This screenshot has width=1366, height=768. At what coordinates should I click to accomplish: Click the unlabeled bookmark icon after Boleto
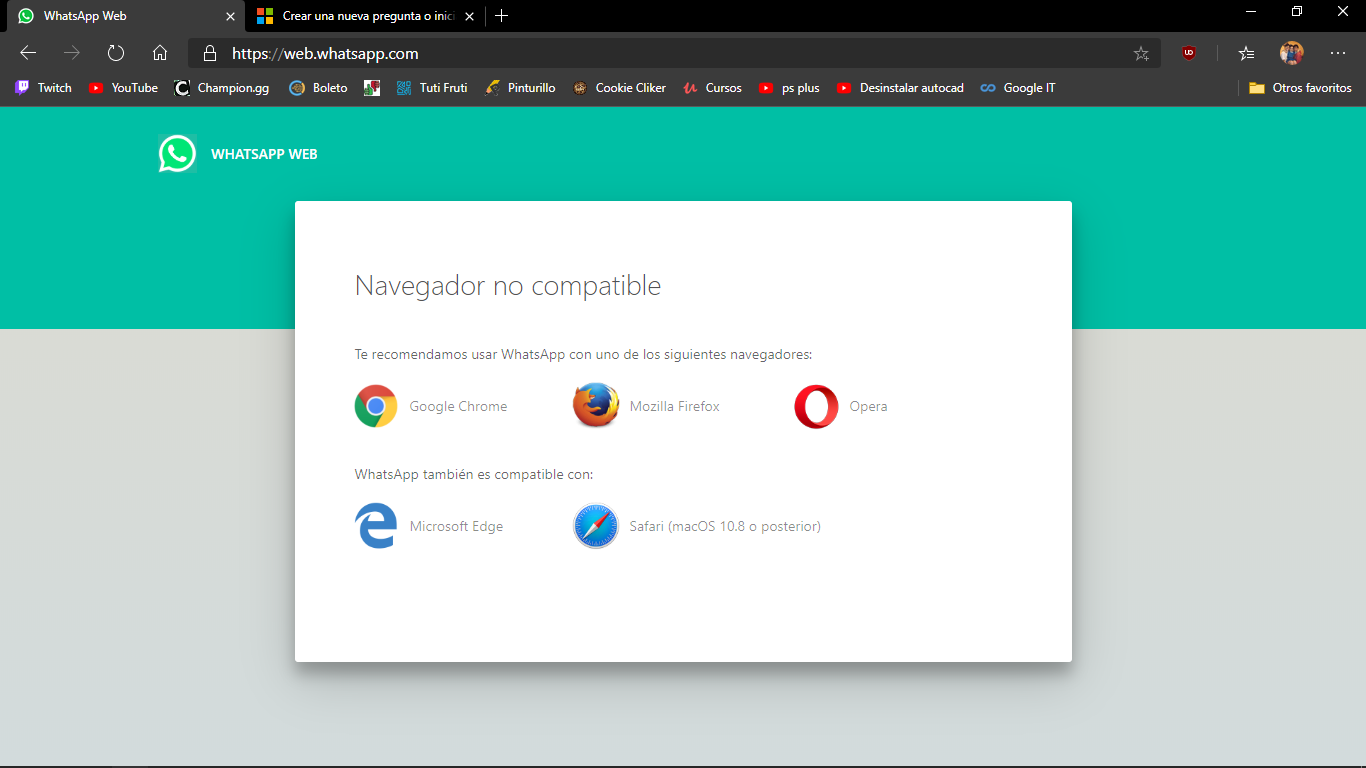pyautogui.click(x=372, y=88)
